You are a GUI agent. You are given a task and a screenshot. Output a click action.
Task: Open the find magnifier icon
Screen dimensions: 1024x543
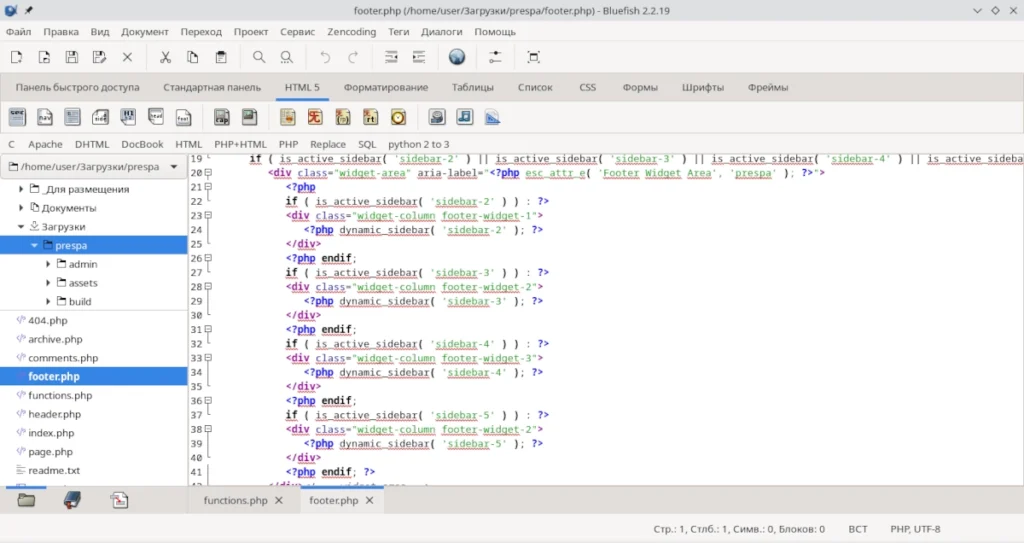point(259,58)
